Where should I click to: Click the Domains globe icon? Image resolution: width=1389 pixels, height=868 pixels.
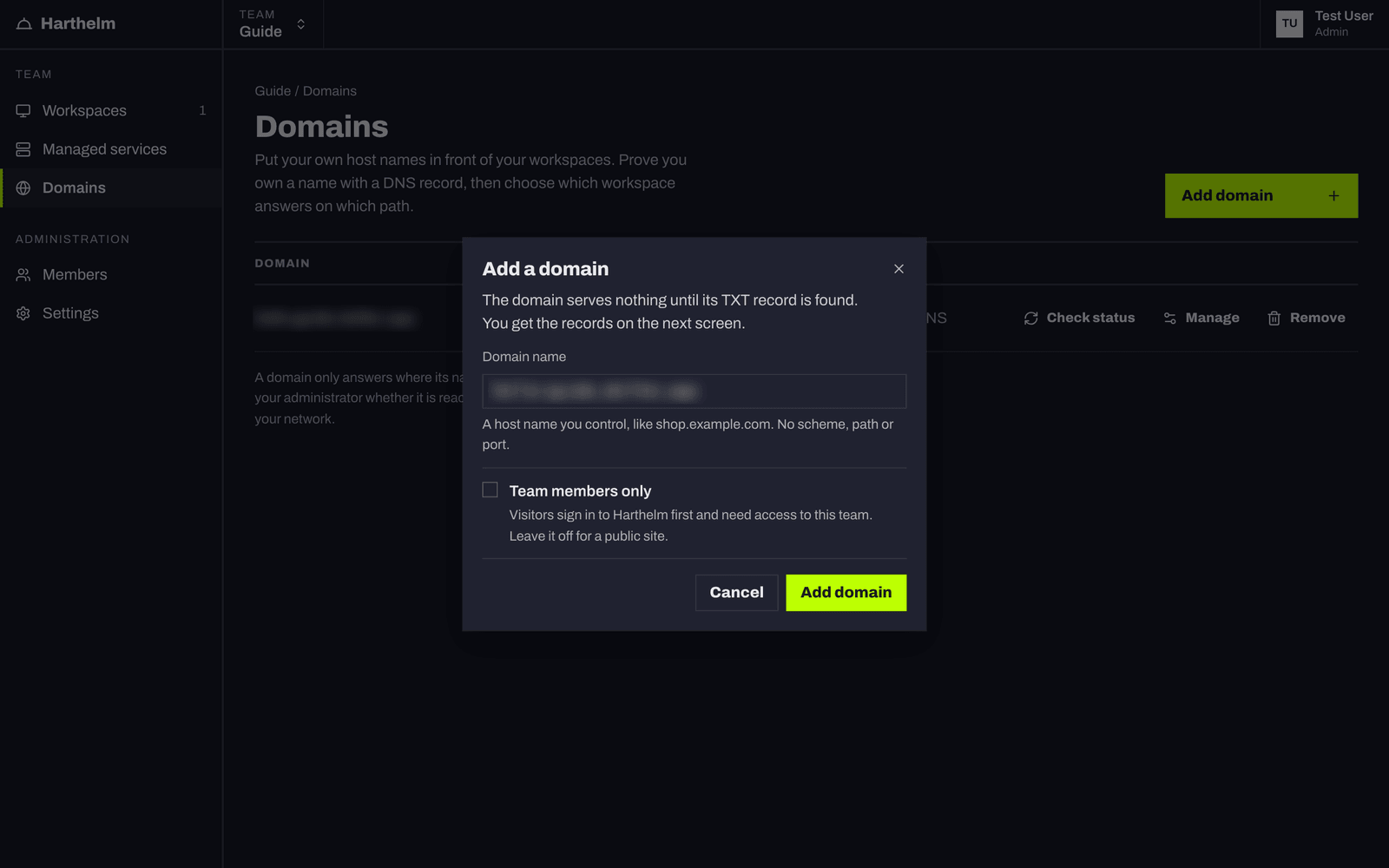click(x=23, y=187)
